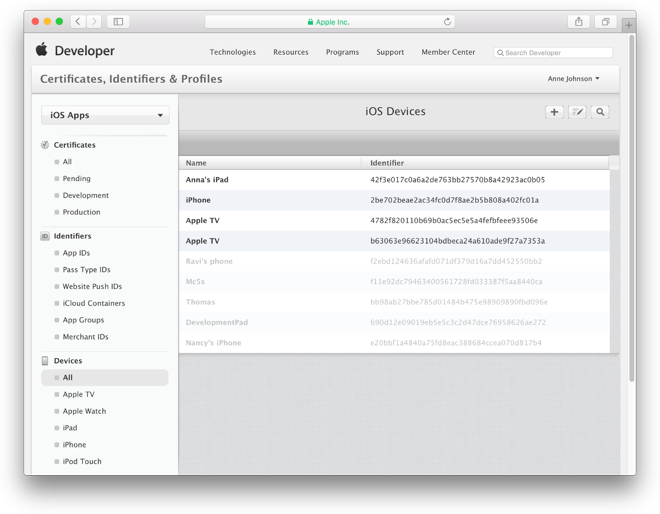Open Website Push IDs

(x=92, y=287)
